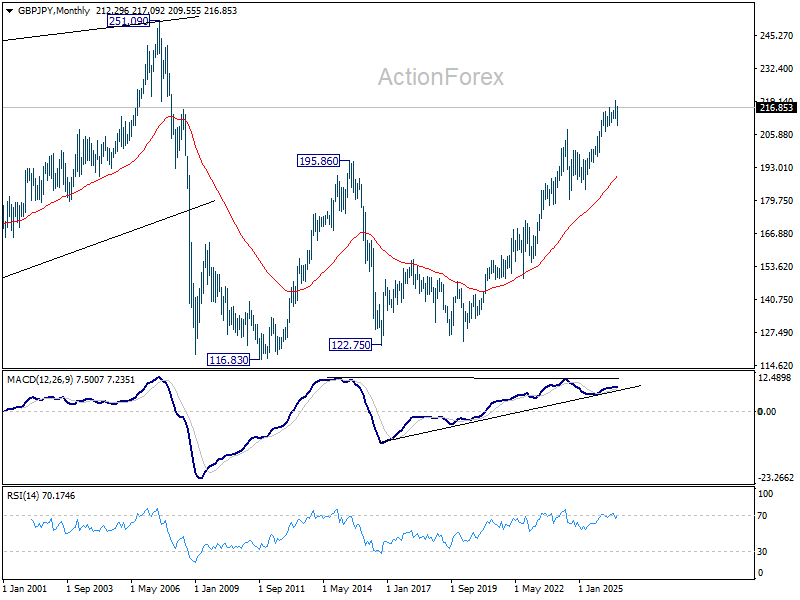Screen dimensions: 800x600
Task: Open the GBPJPY chart dropdown triangle
Action: (x=9, y=11)
